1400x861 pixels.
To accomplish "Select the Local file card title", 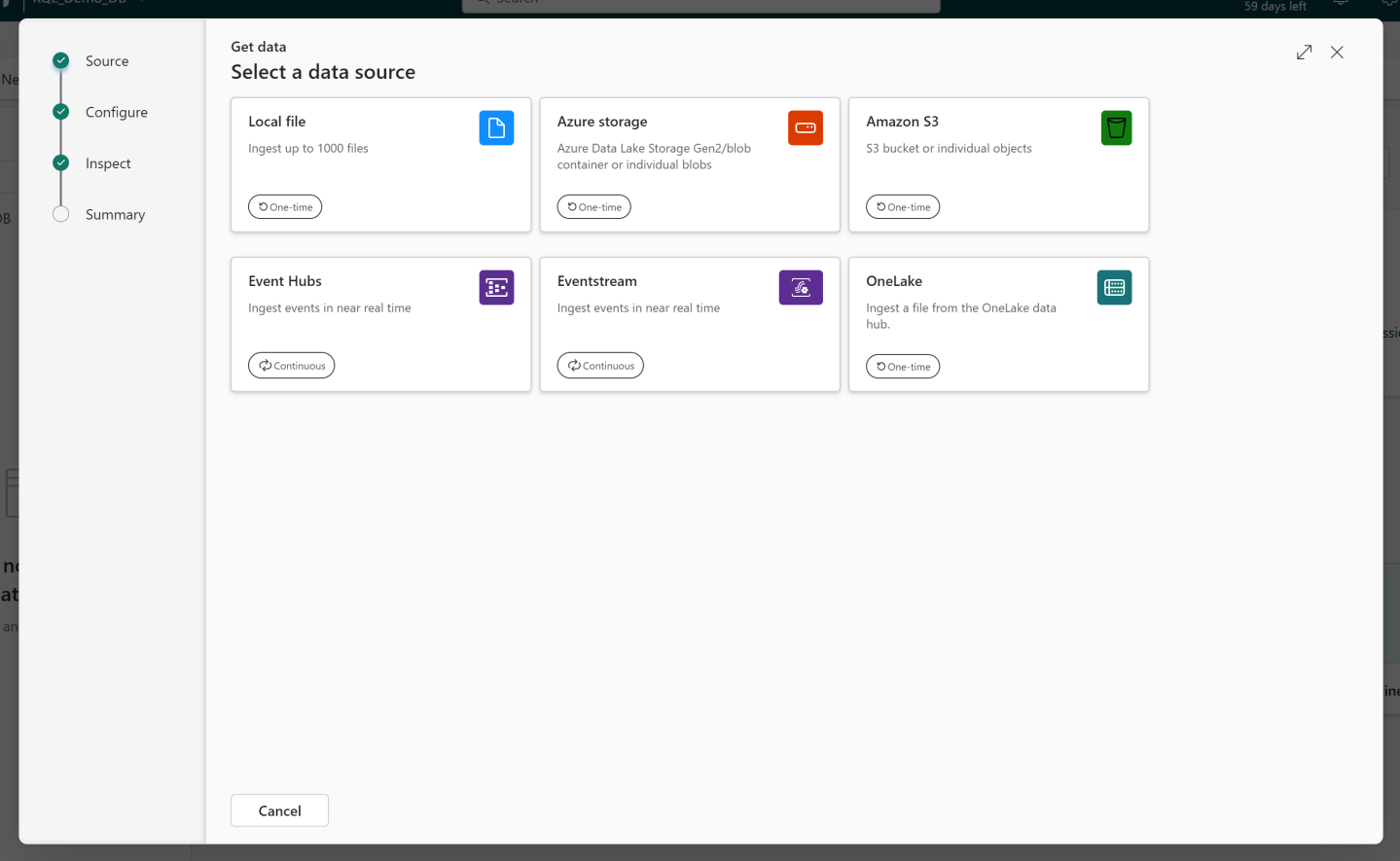I will click(x=277, y=122).
